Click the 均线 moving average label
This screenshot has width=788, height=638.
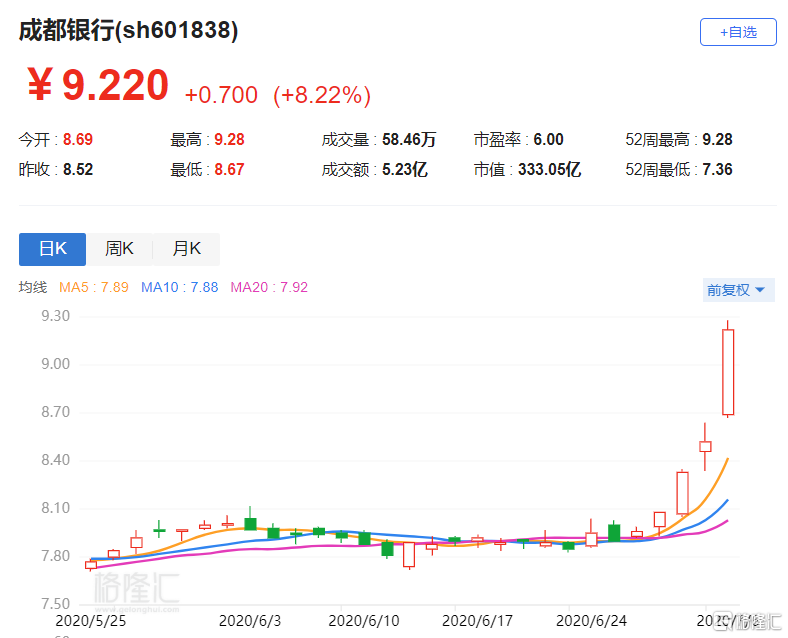(33, 287)
